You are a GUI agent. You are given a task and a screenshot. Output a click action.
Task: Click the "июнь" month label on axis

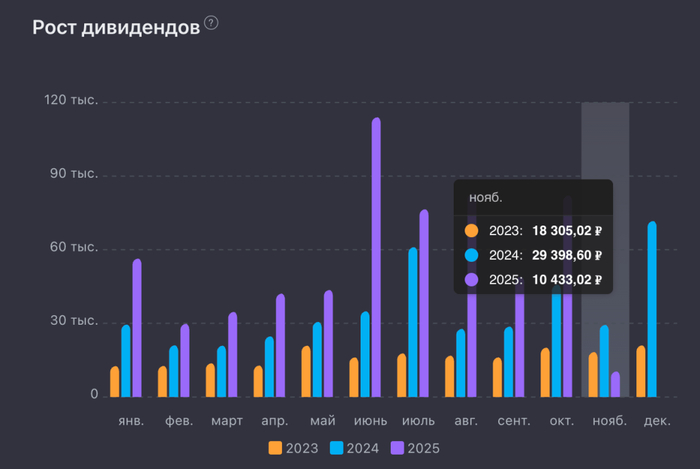click(x=370, y=420)
